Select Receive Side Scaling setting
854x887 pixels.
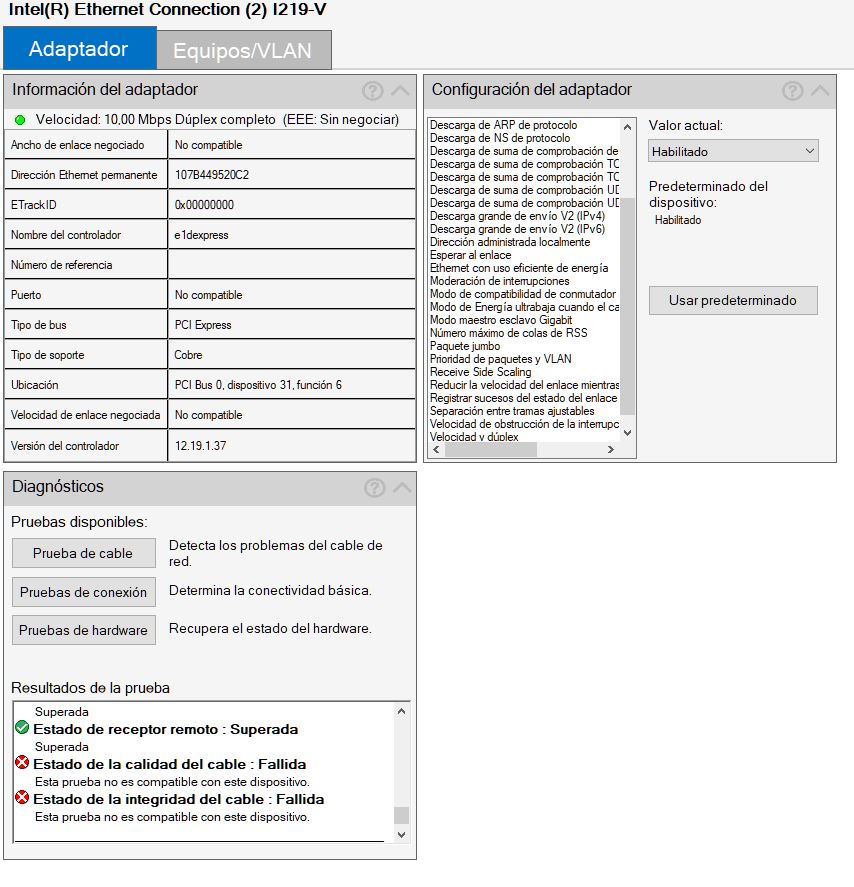click(480, 372)
